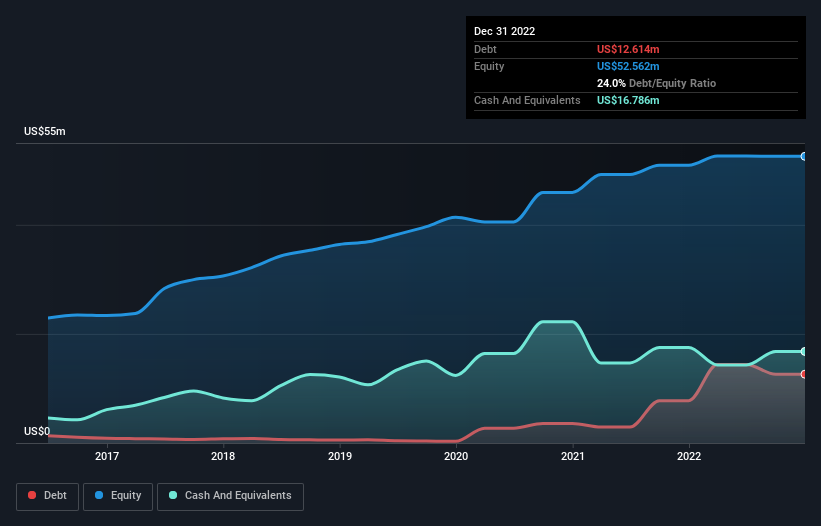Click the Dec 31 2022 tooltip date
821x526 pixels.
[504, 31]
